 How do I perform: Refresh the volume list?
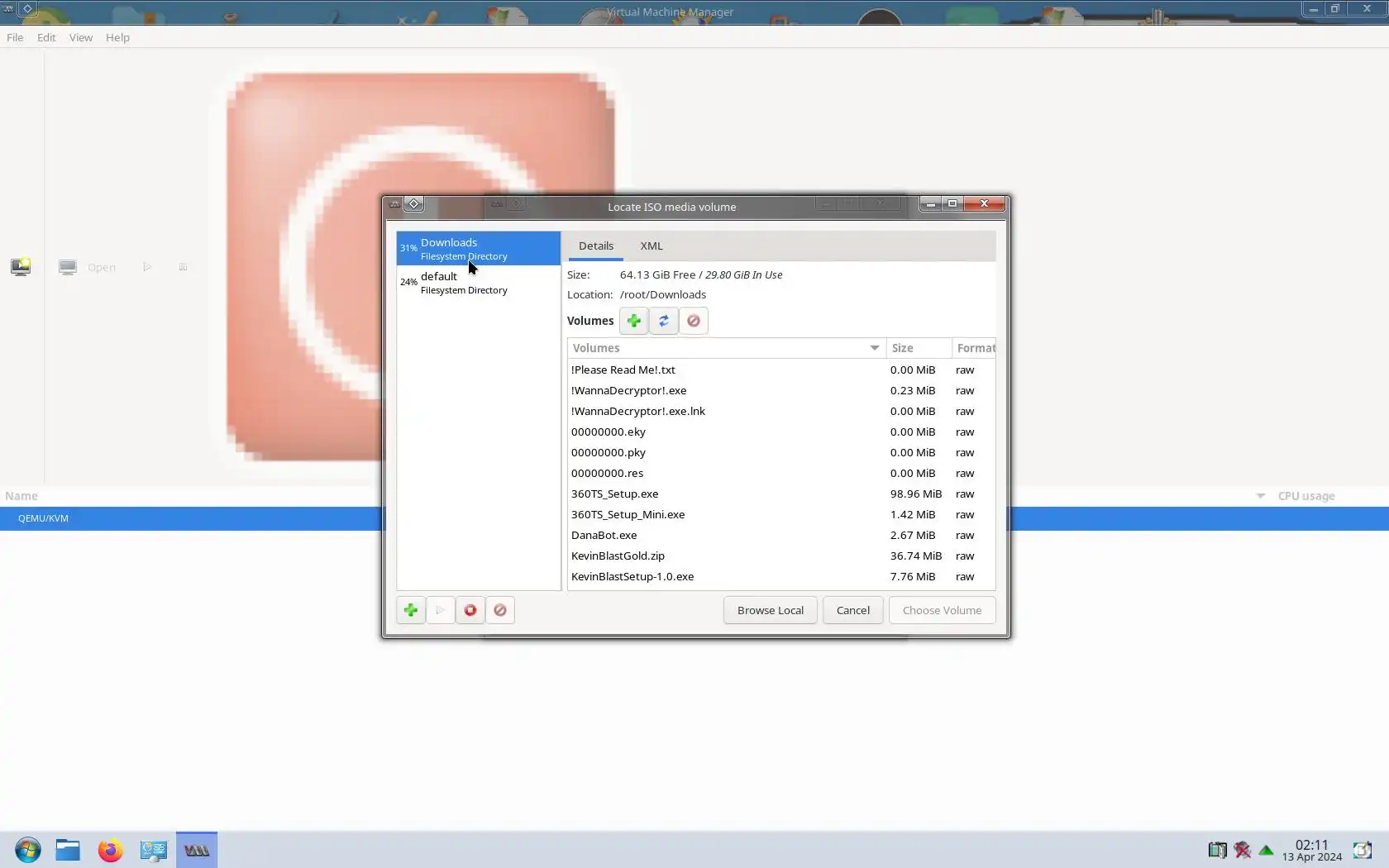664,321
